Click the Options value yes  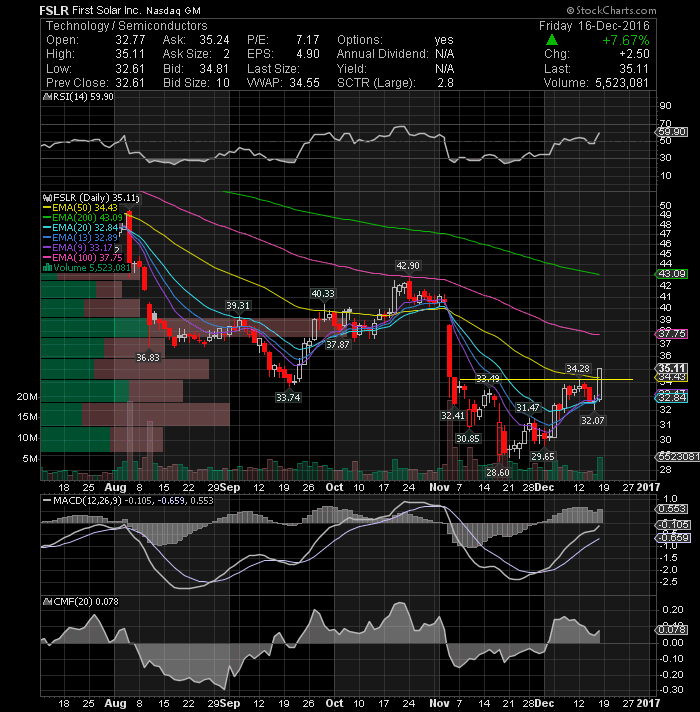pyautogui.click(x=444, y=40)
